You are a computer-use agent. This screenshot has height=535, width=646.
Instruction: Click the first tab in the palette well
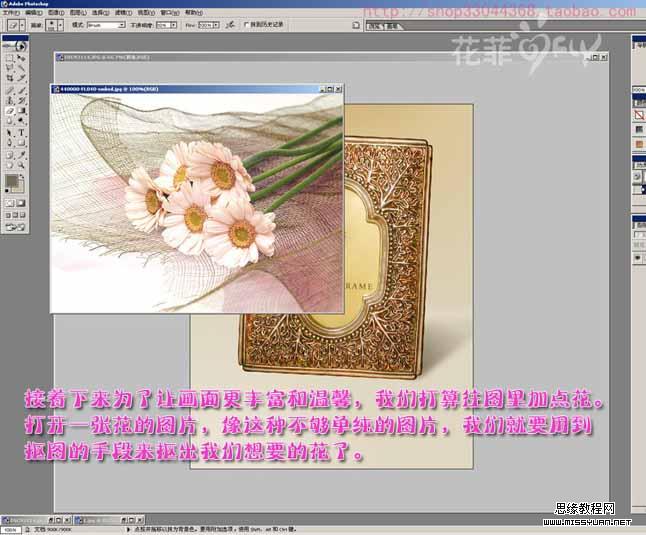click(x=374, y=26)
